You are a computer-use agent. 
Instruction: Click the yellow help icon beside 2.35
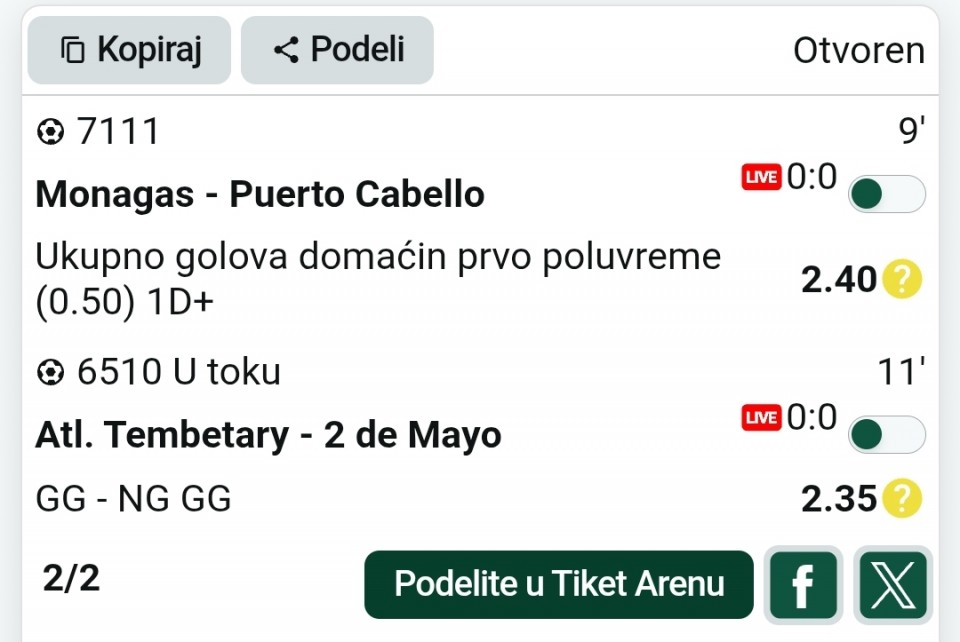(901, 497)
